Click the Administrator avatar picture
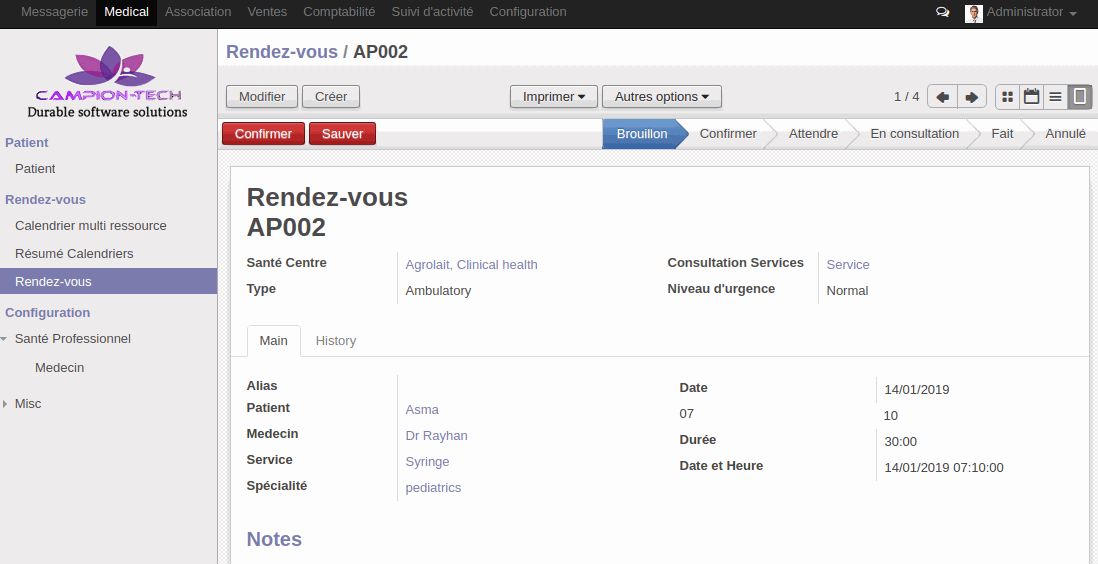This screenshot has width=1098, height=564. pos(973,13)
